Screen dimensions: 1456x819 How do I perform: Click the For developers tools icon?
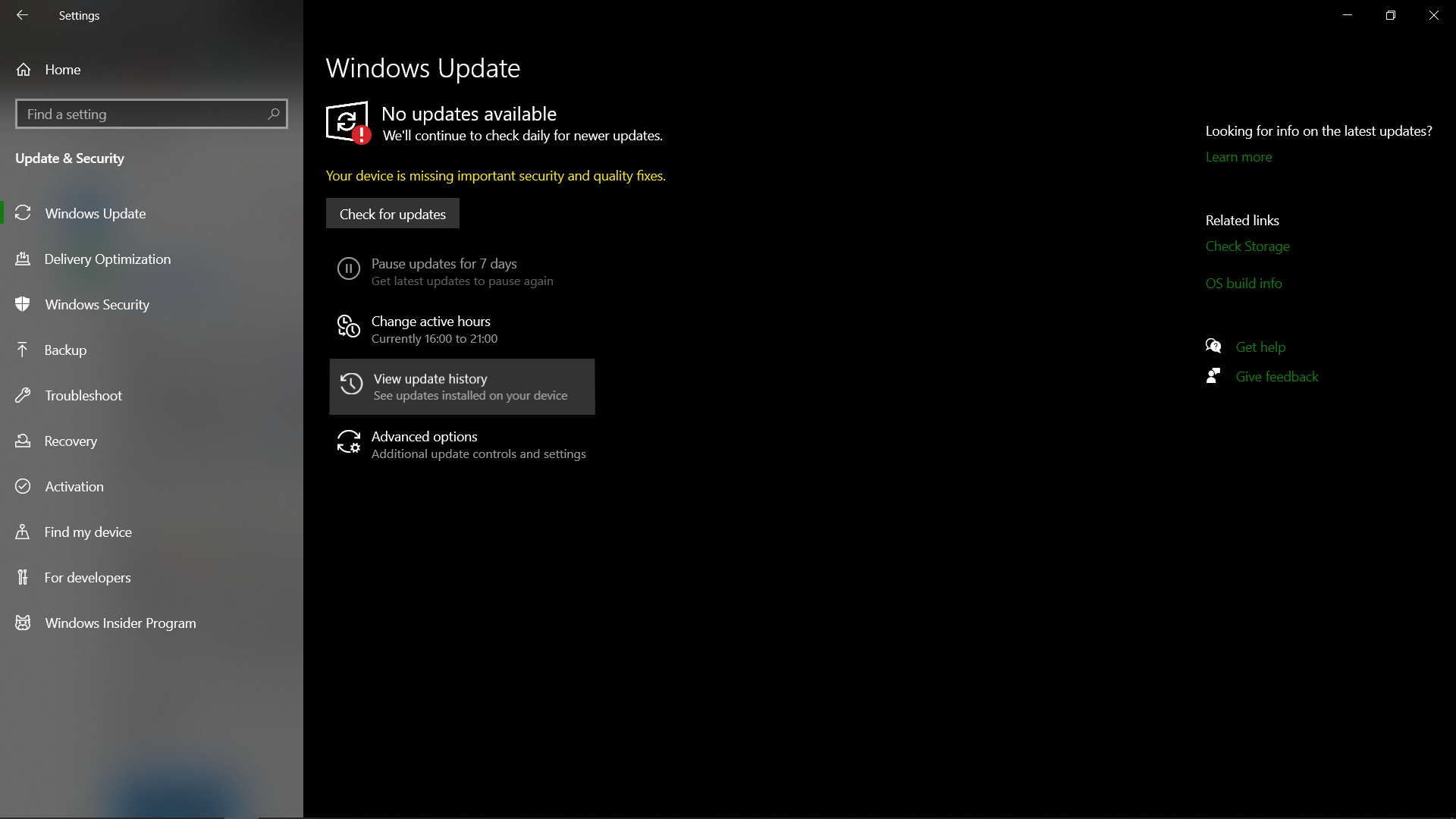tap(23, 577)
